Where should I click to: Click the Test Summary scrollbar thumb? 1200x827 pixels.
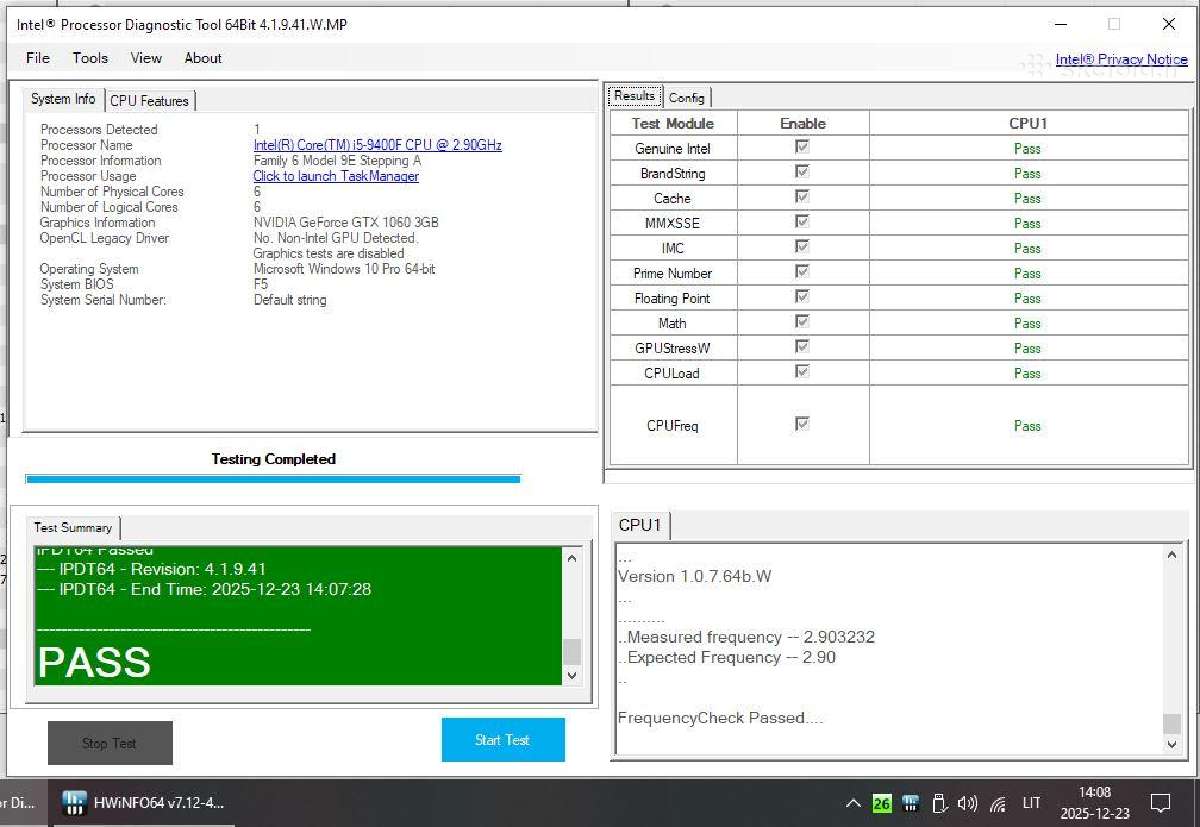(572, 651)
